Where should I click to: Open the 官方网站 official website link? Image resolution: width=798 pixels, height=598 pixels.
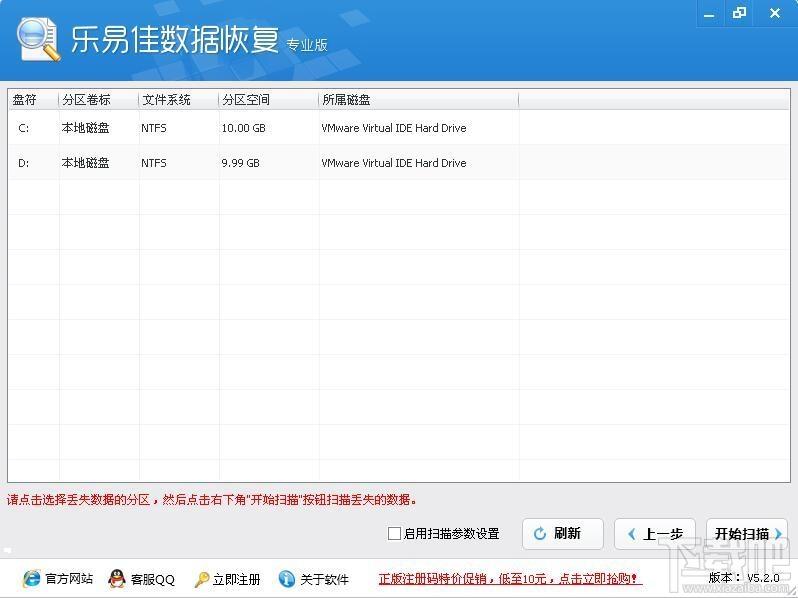(32, 579)
